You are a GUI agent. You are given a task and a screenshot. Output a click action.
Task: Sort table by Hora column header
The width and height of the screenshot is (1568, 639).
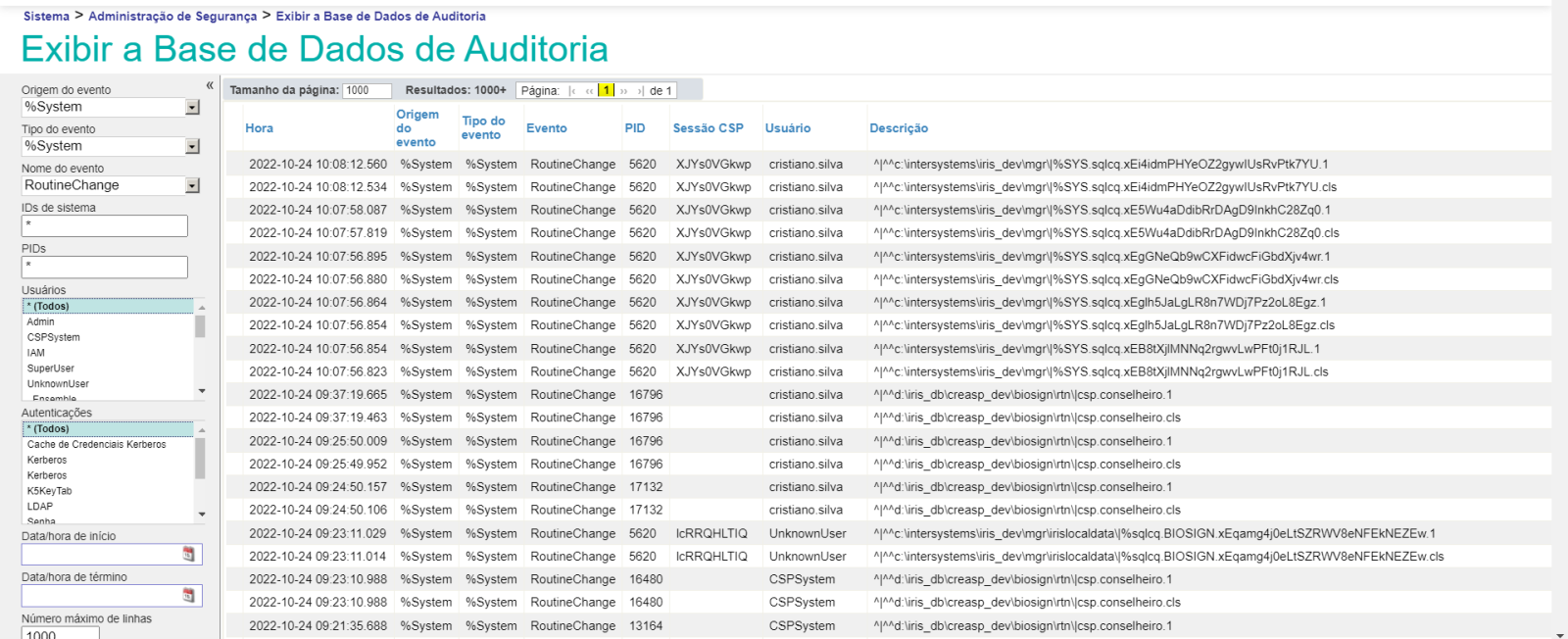click(259, 128)
